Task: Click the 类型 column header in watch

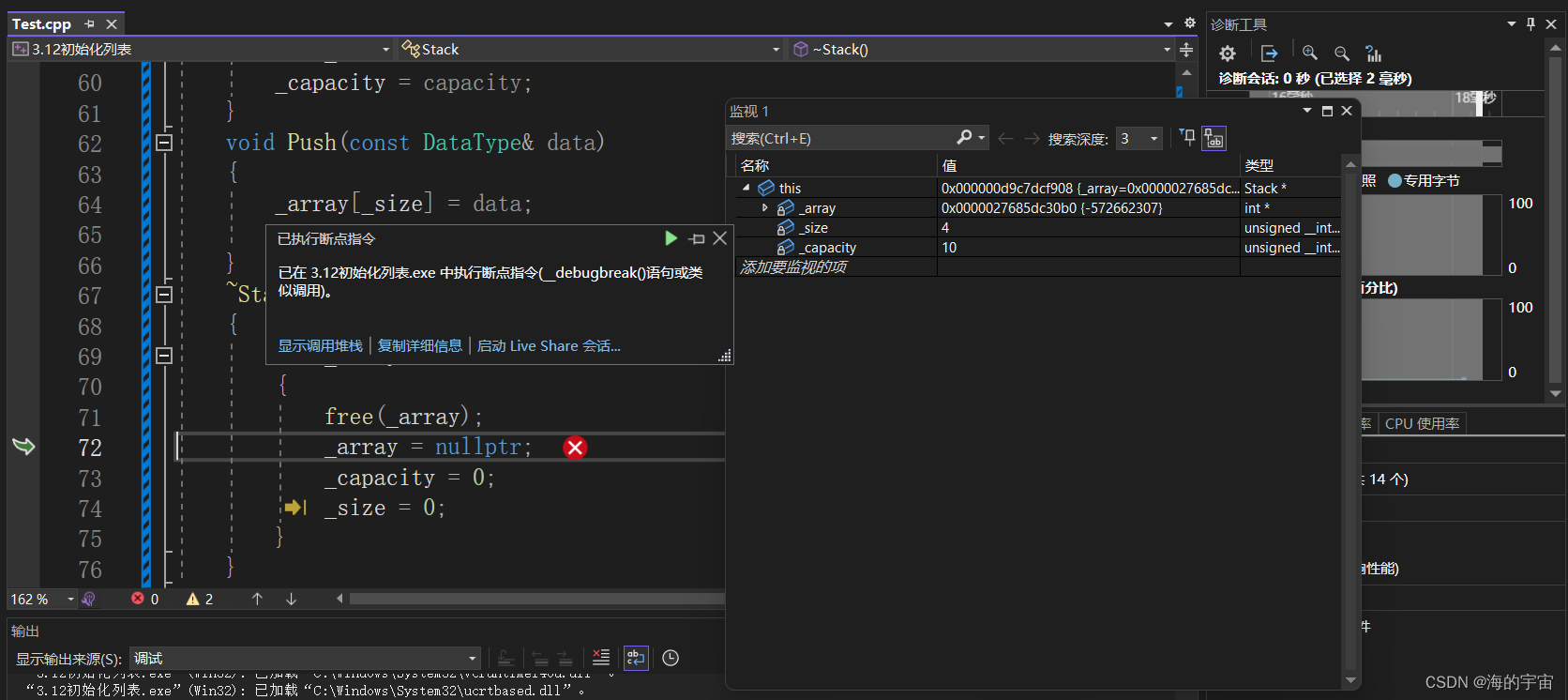Action: click(1290, 166)
